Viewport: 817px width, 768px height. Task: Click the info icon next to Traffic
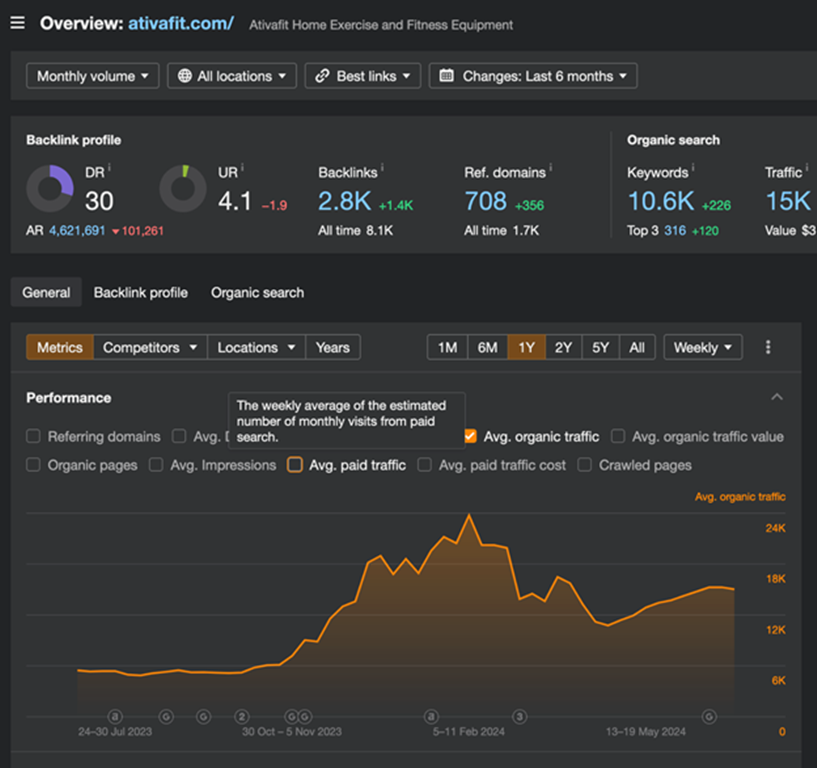(807, 167)
